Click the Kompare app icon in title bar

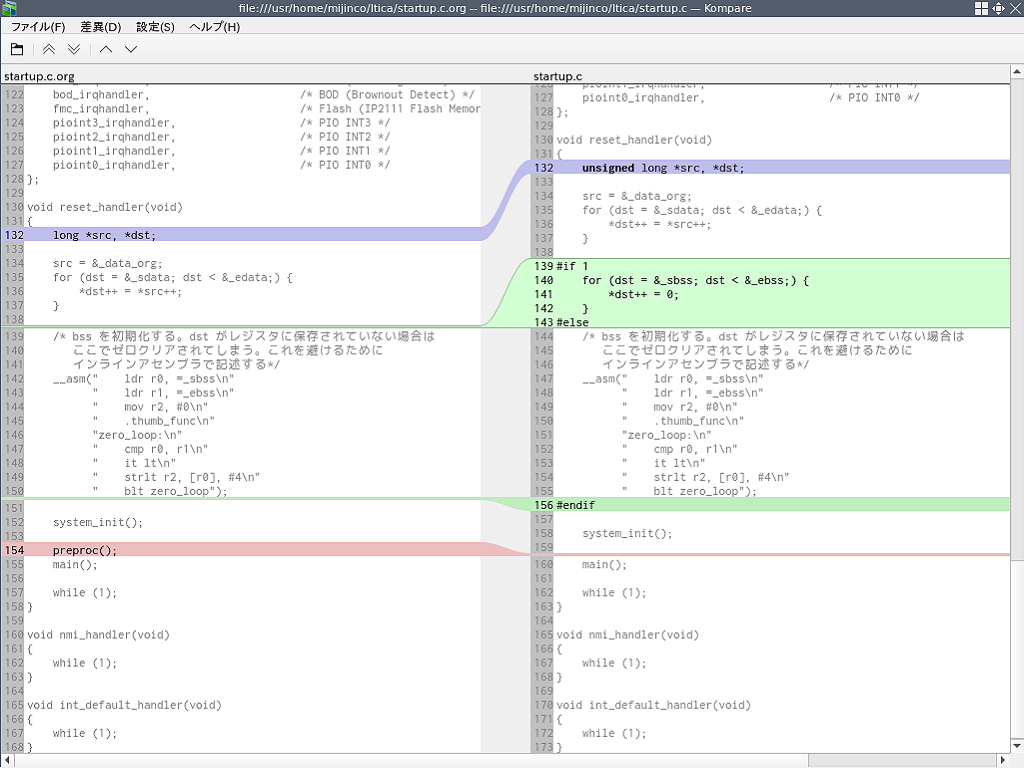pos(9,8)
